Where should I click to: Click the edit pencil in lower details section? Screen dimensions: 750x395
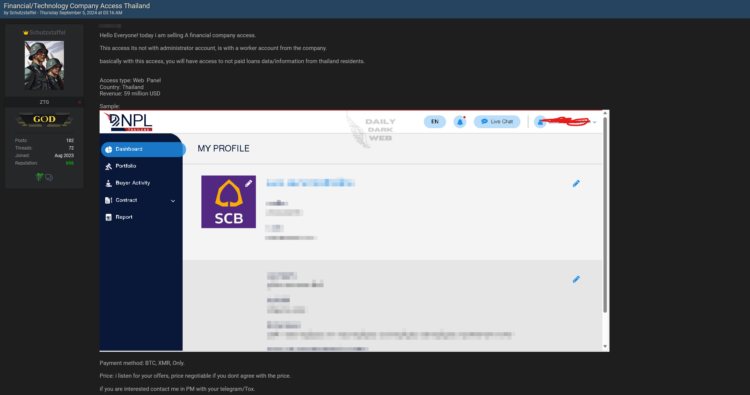[576, 279]
